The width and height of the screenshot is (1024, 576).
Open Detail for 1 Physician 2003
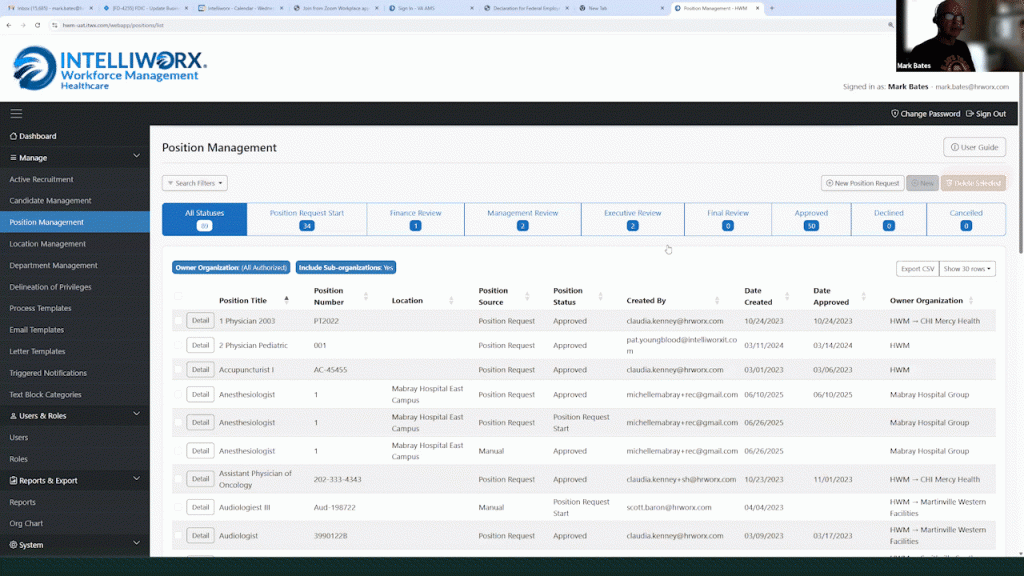pyautogui.click(x=200, y=321)
